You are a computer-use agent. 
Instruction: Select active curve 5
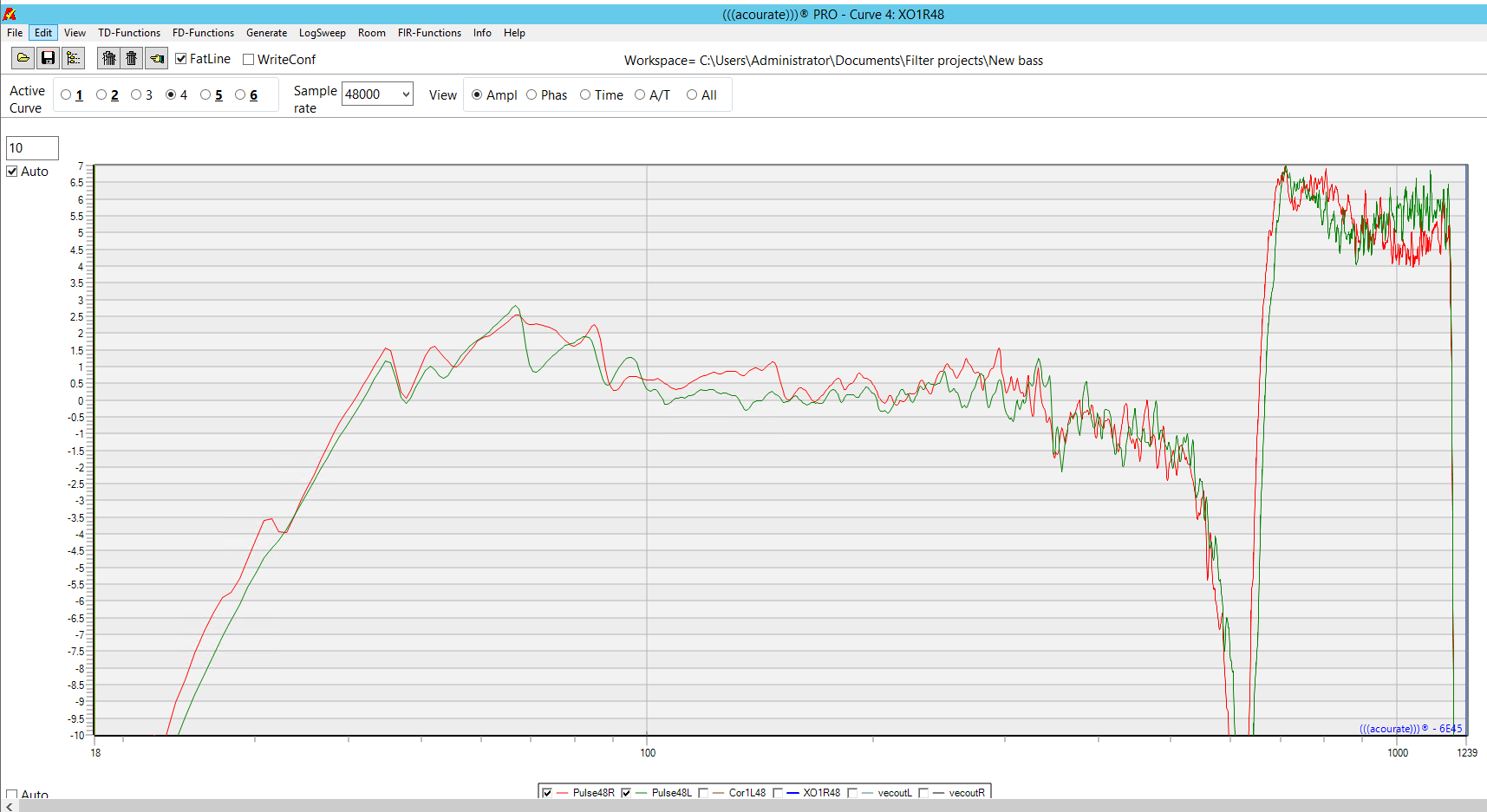pos(205,95)
